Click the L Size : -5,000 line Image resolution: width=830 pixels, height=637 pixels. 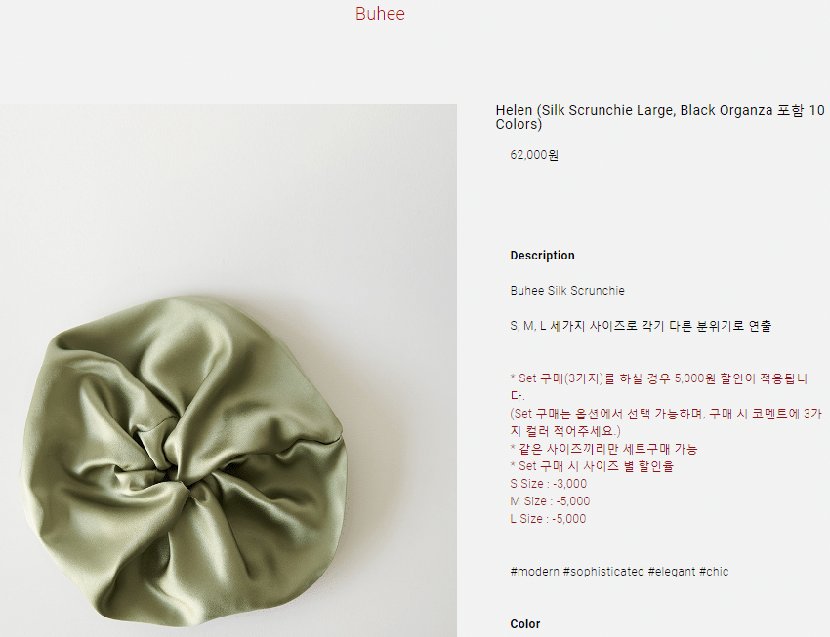548,519
